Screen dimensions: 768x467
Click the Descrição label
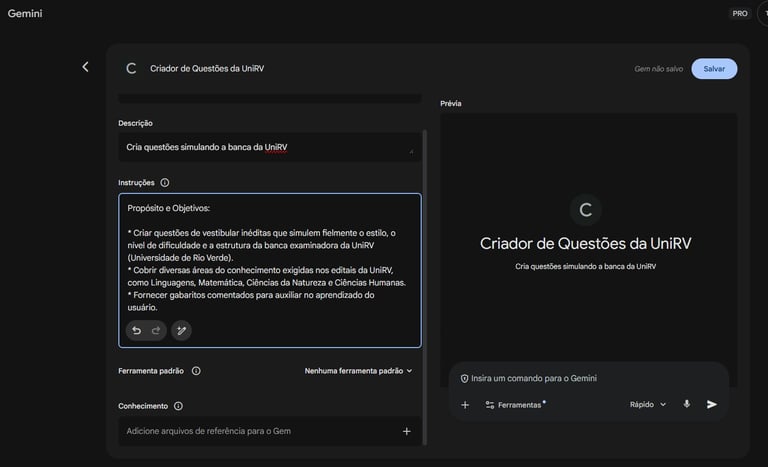pyautogui.click(x=135, y=123)
